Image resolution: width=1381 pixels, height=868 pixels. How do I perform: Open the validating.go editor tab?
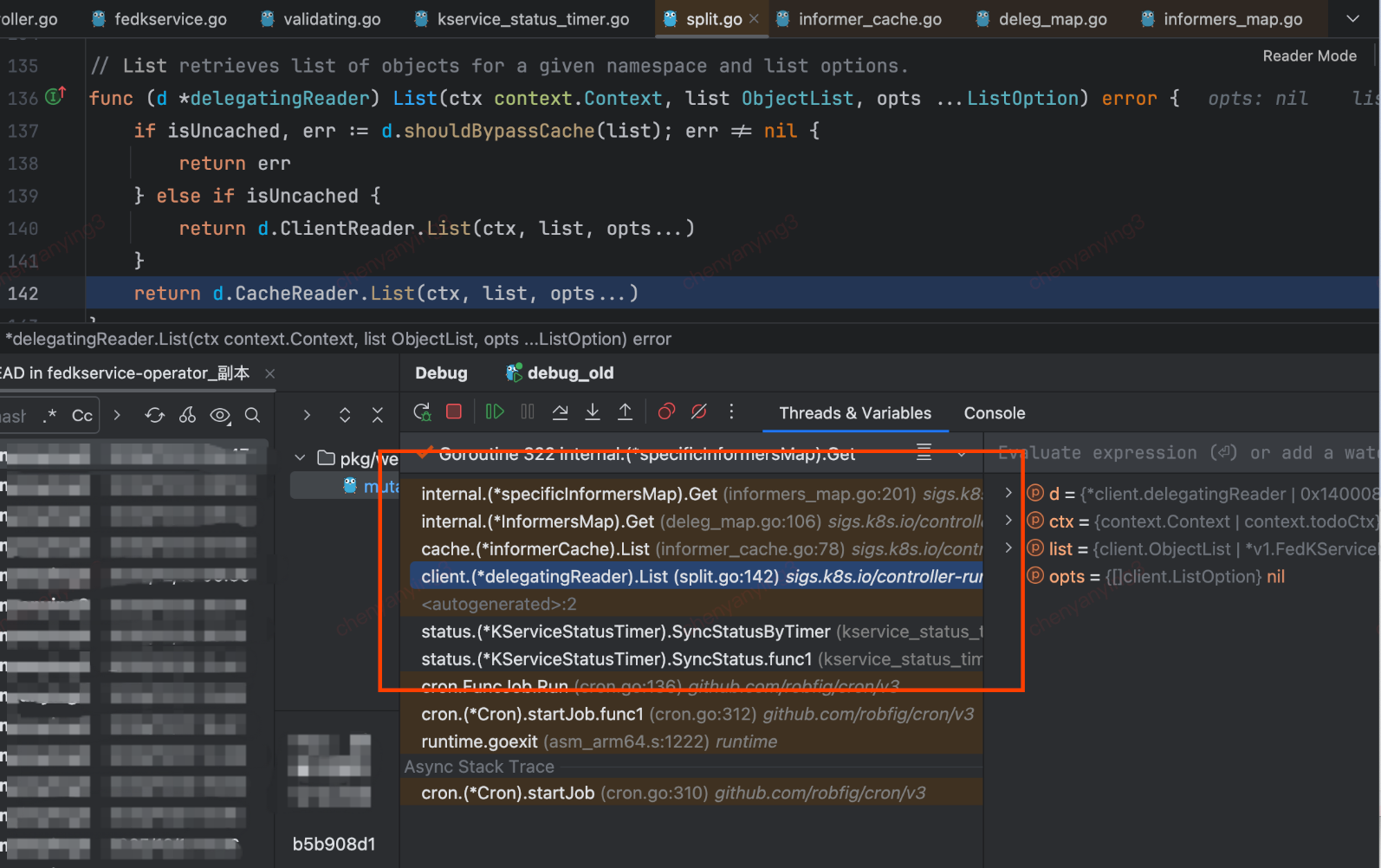click(321, 19)
